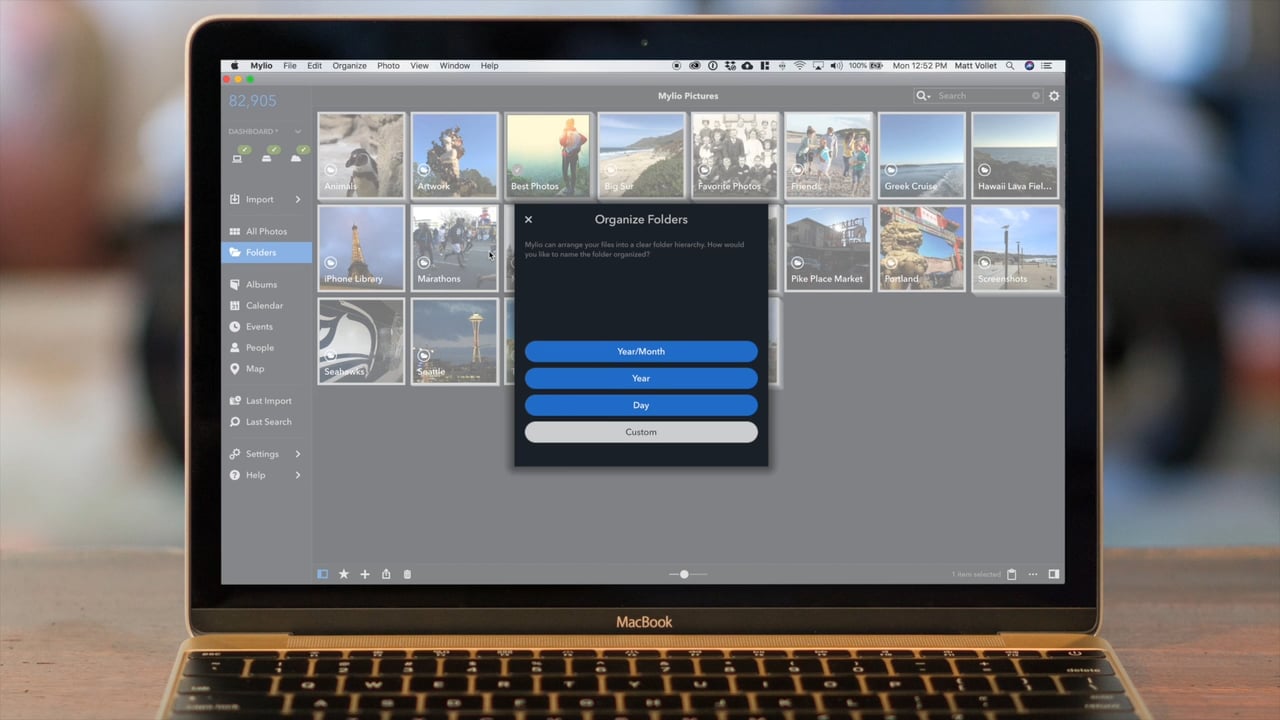Open the gear settings icon beside Search
The width and height of the screenshot is (1280, 720).
coord(1054,96)
